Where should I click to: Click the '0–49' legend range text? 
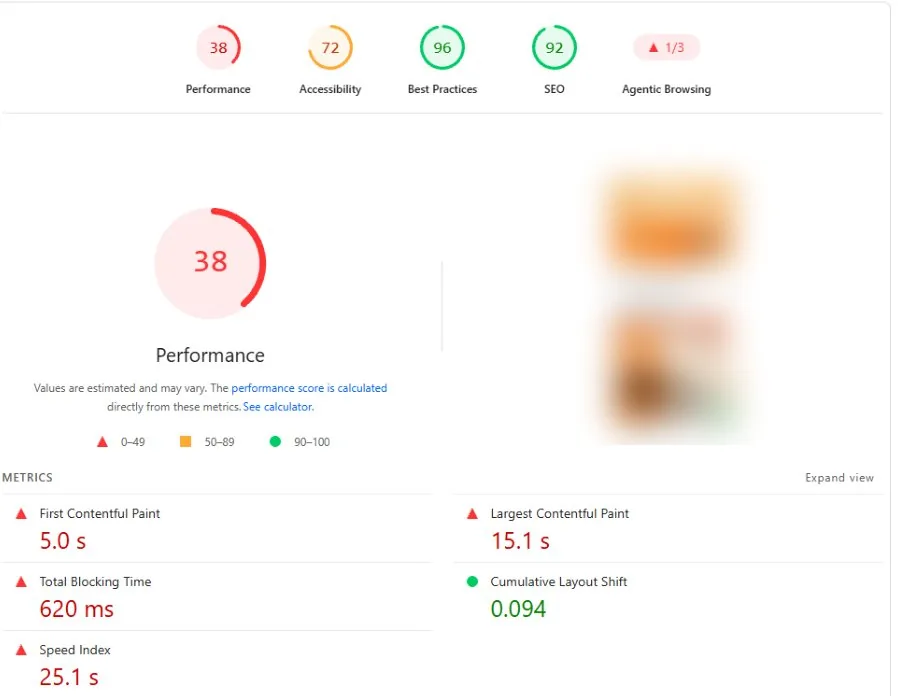click(x=133, y=442)
